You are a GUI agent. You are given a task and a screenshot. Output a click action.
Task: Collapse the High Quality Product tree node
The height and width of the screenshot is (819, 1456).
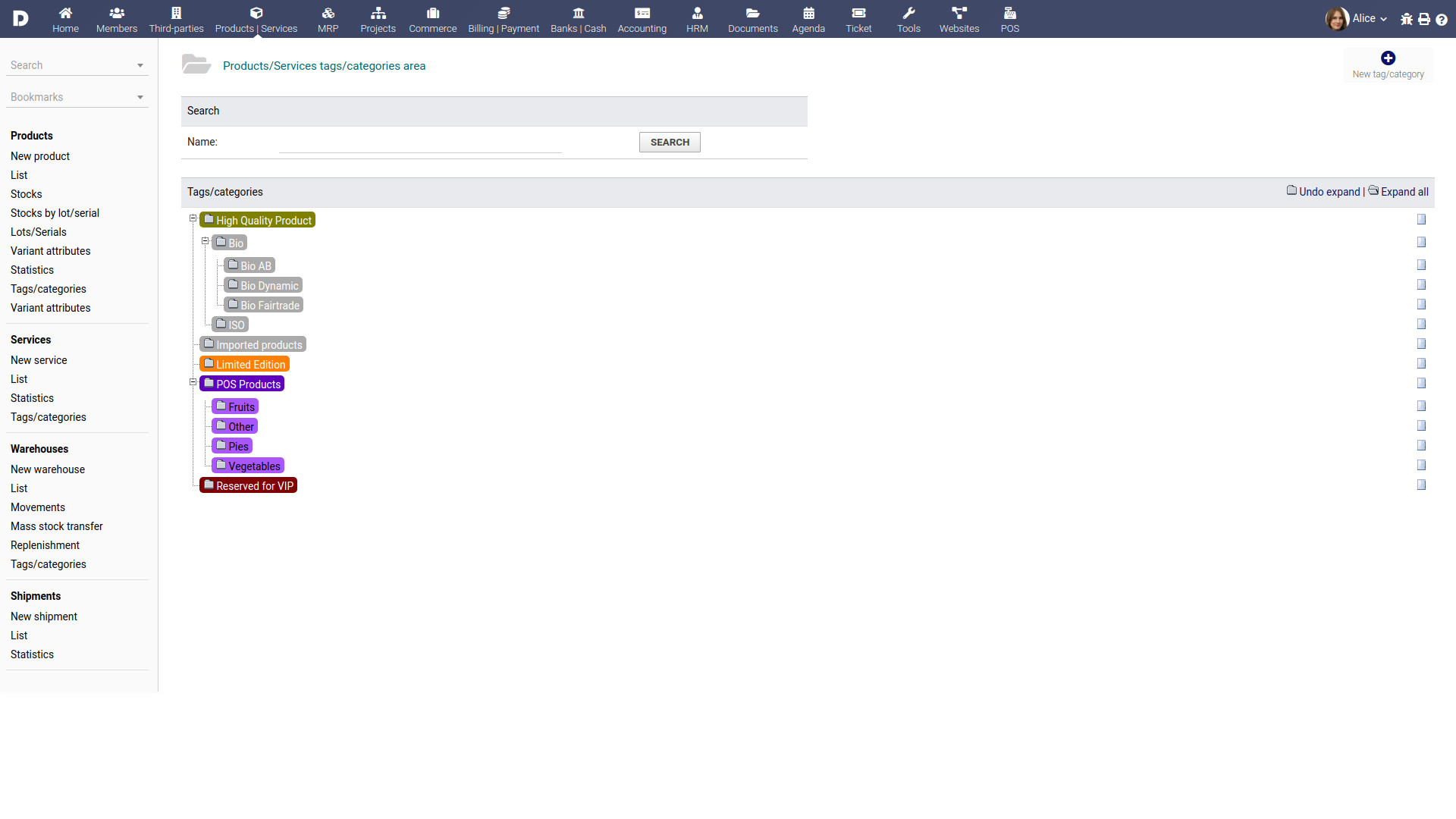point(193,218)
